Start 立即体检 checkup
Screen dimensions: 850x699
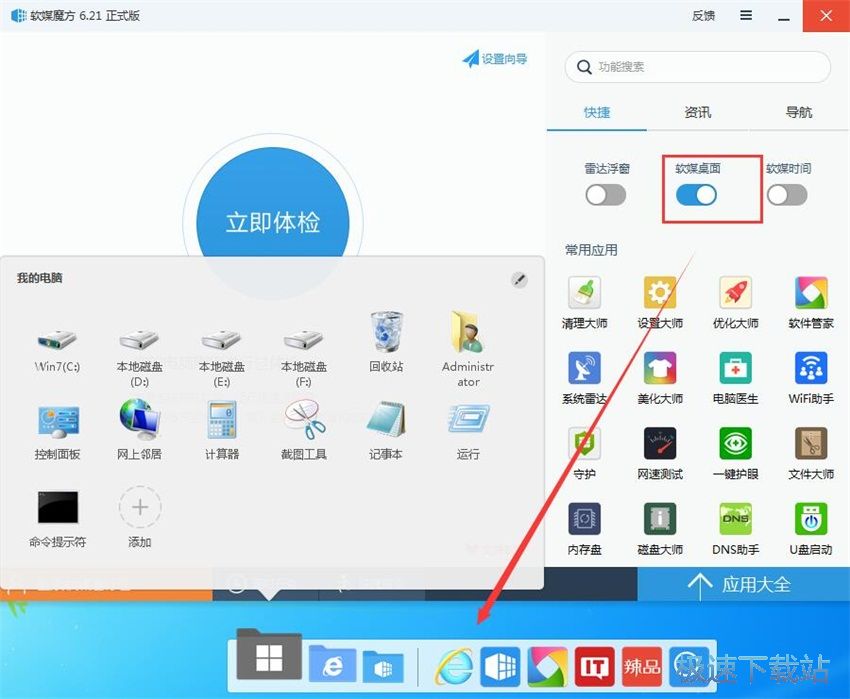273,222
